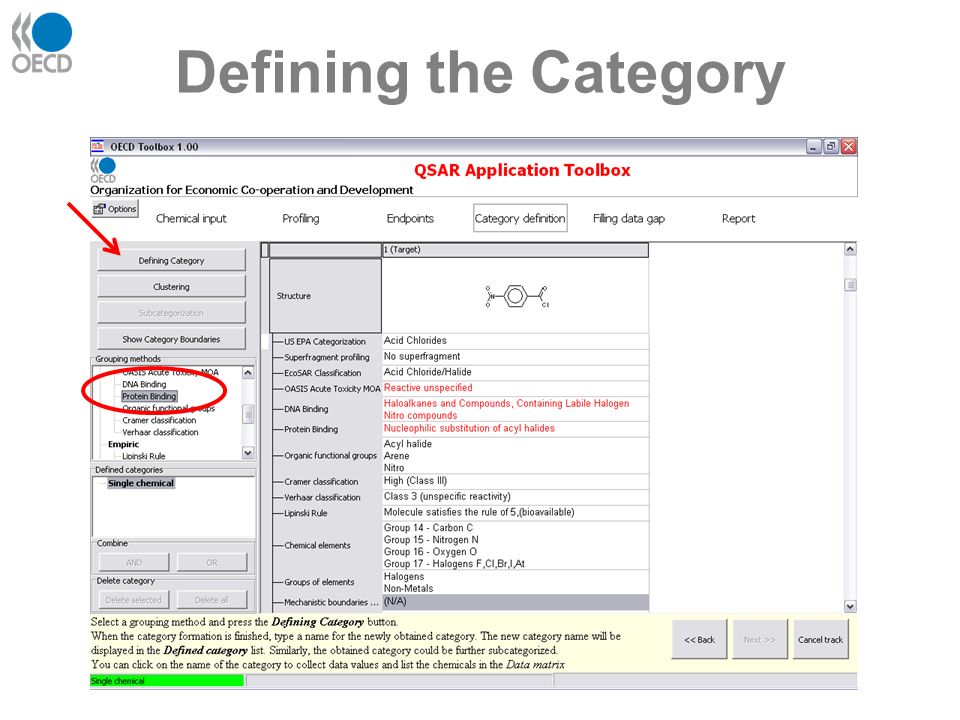Click the Defining Category button
Image resolution: width=960 pixels, height=720 pixels.
pyautogui.click(x=171, y=260)
